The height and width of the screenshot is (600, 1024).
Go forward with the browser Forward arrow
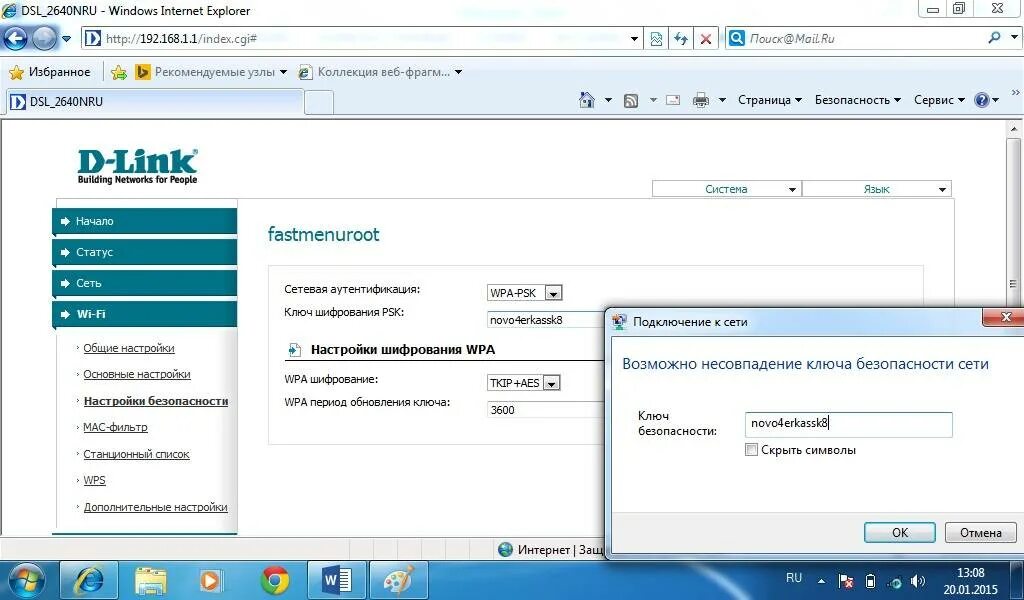coord(44,39)
